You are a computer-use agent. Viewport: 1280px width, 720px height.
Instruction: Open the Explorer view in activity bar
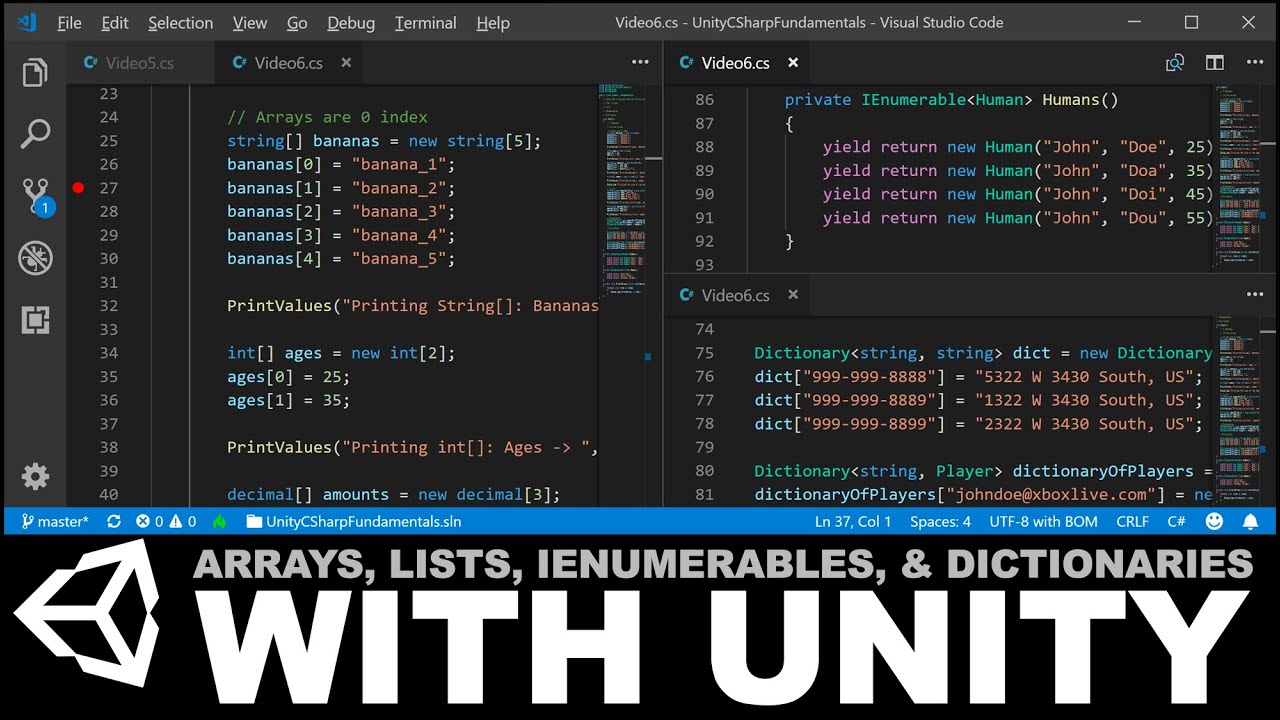click(35, 73)
